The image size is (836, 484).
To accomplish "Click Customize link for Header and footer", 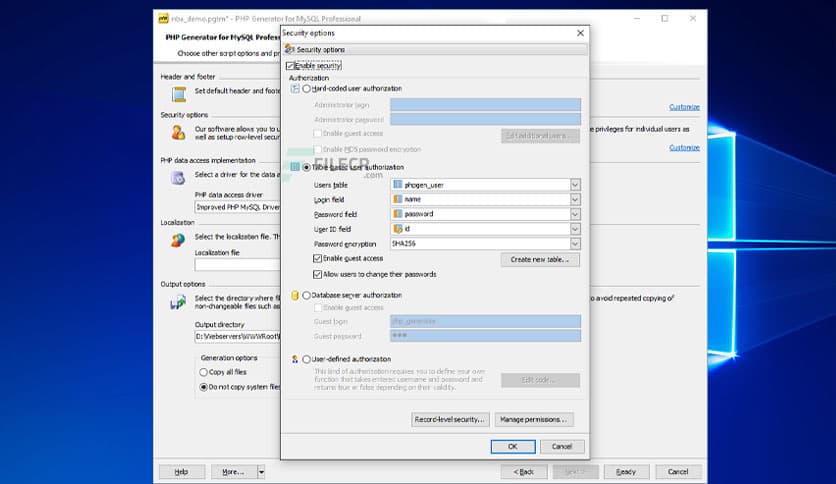I will [684, 107].
